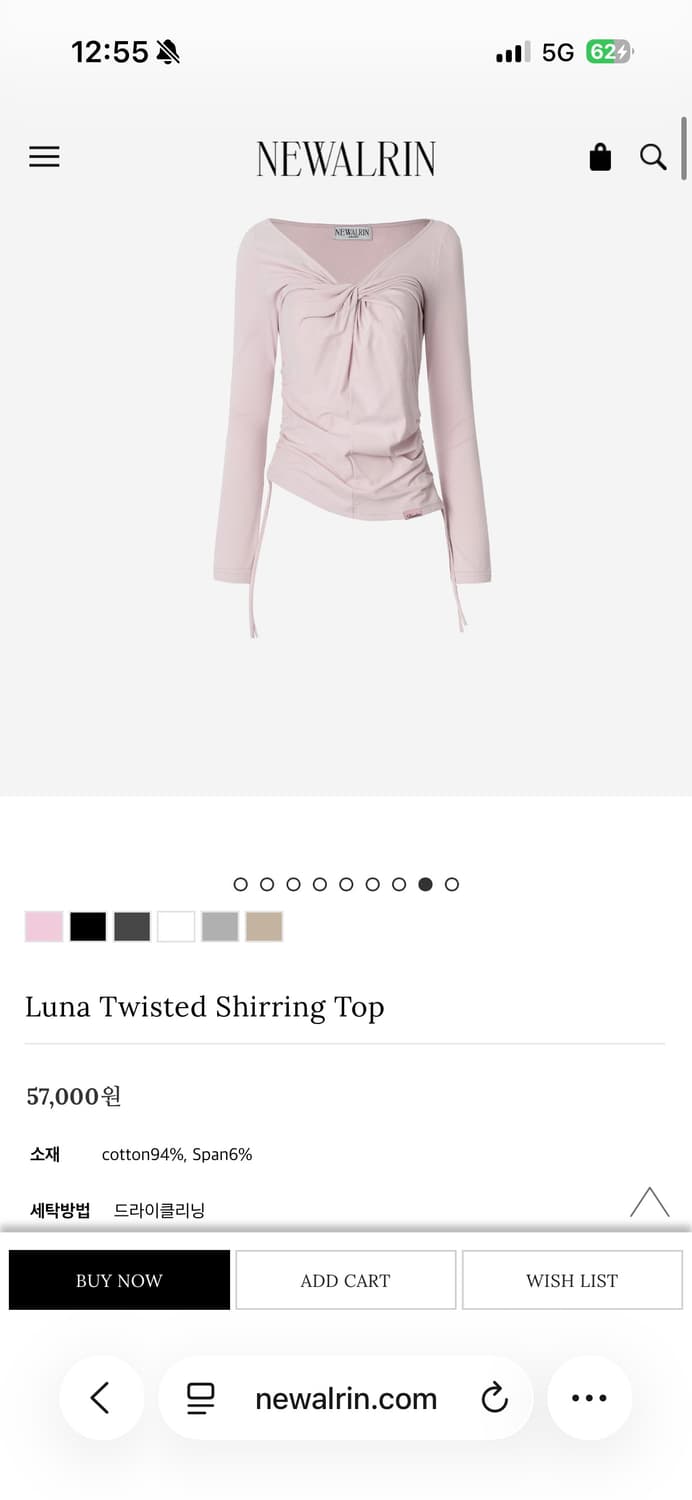Select the fifth image carousel dot
The height and width of the screenshot is (1500, 692).
pos(346,884)
